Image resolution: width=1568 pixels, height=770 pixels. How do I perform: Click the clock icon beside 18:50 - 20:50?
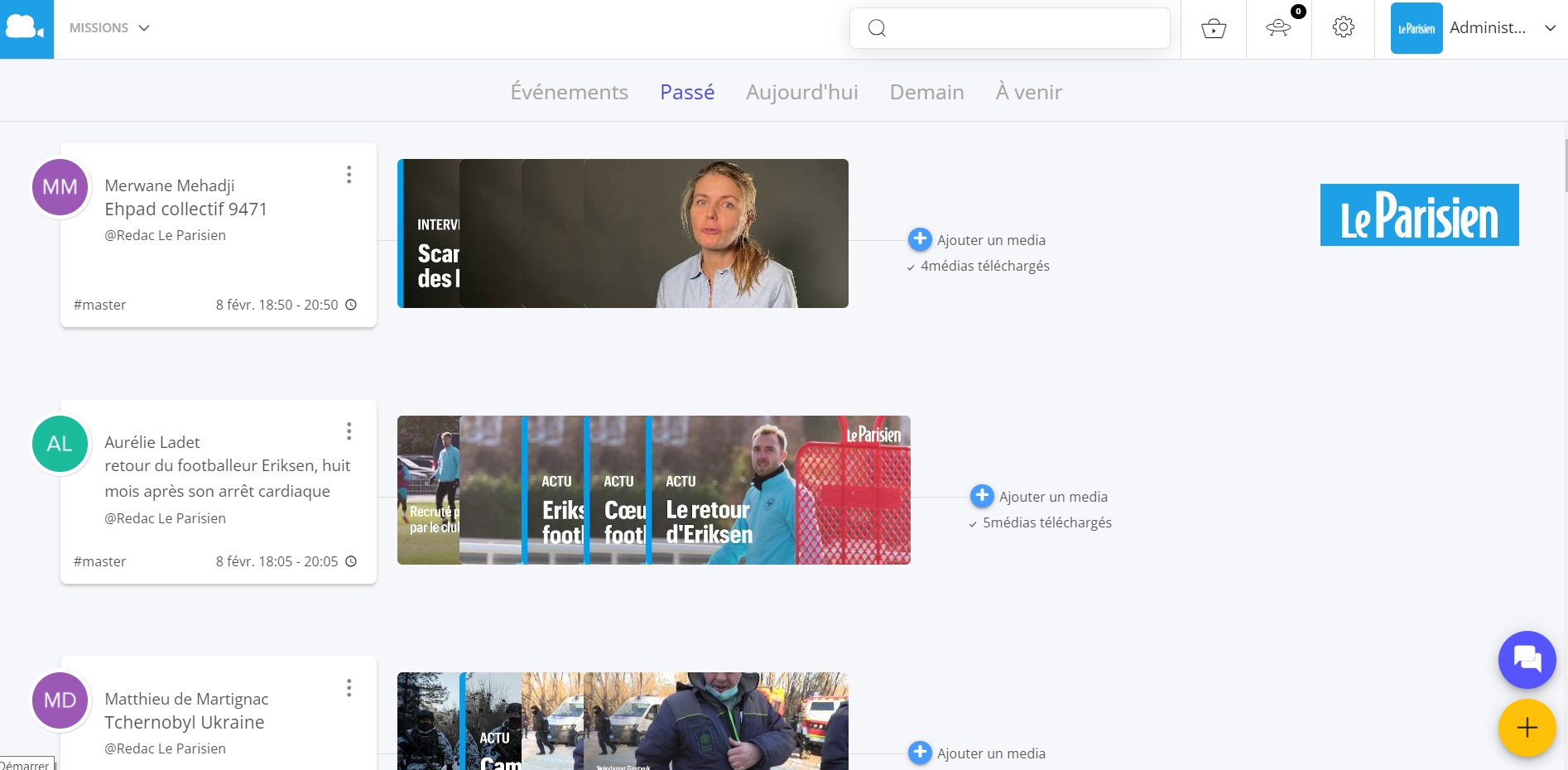[x=351, y=305]
